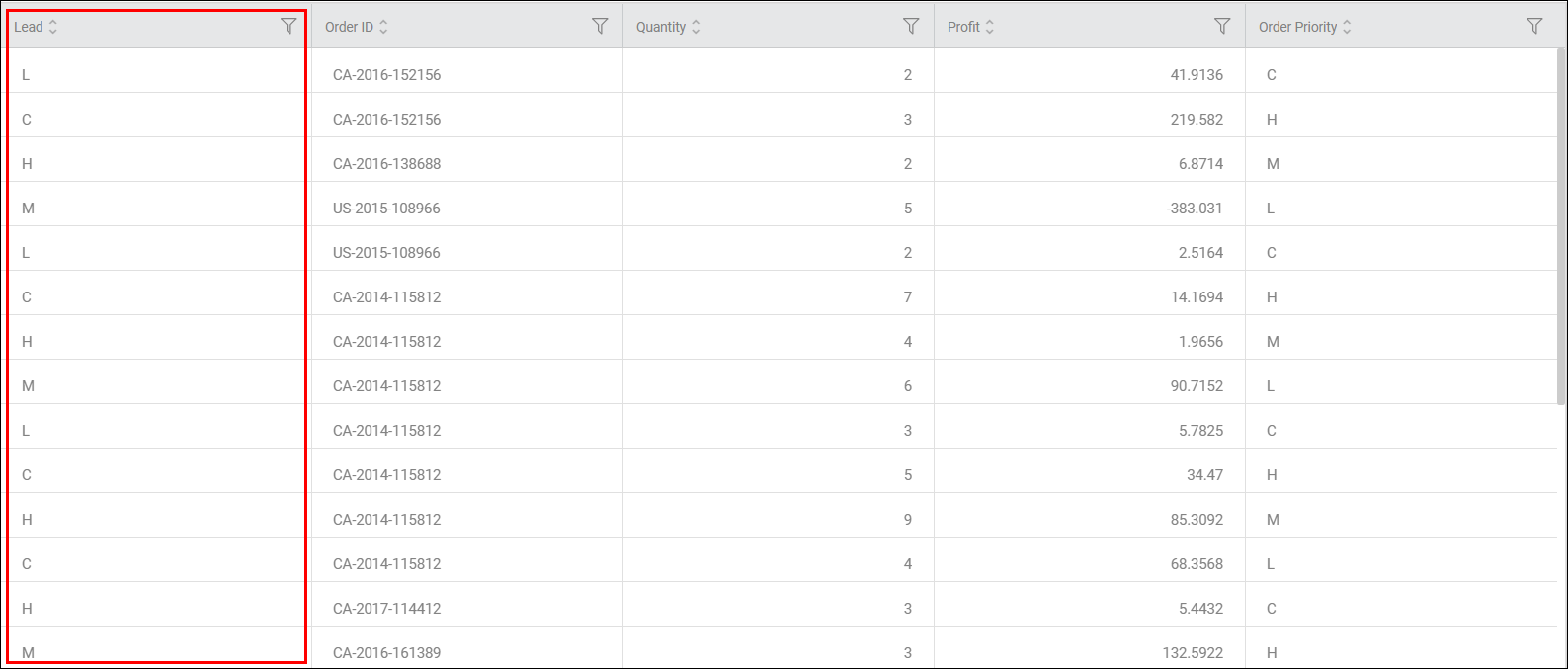Open the Order ID column filter icon
The image size is (1568, 669).
pos(600,26)
